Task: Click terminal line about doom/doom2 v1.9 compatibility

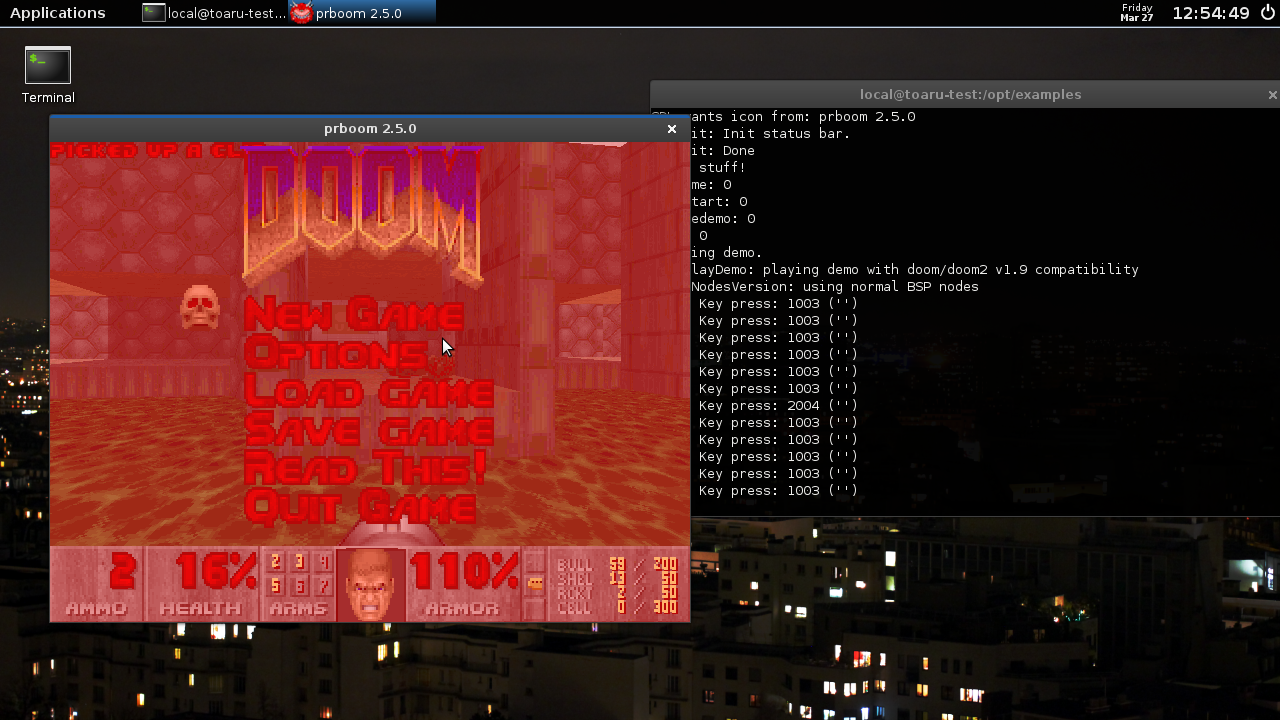Action: point(914,269)
